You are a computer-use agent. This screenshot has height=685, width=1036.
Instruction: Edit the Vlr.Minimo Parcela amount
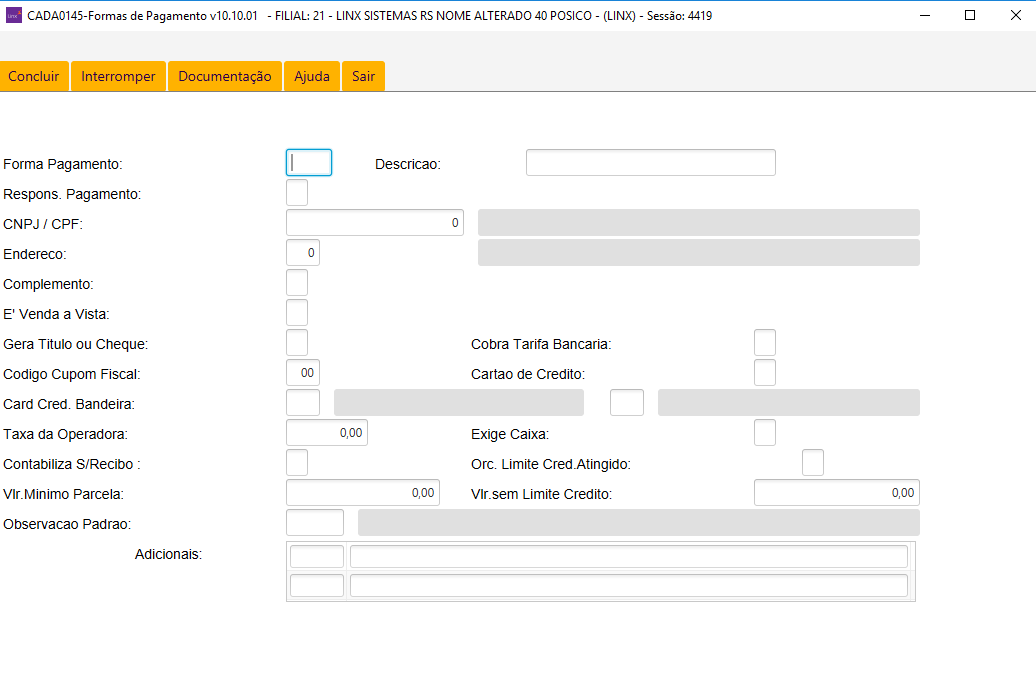[363, 493]
